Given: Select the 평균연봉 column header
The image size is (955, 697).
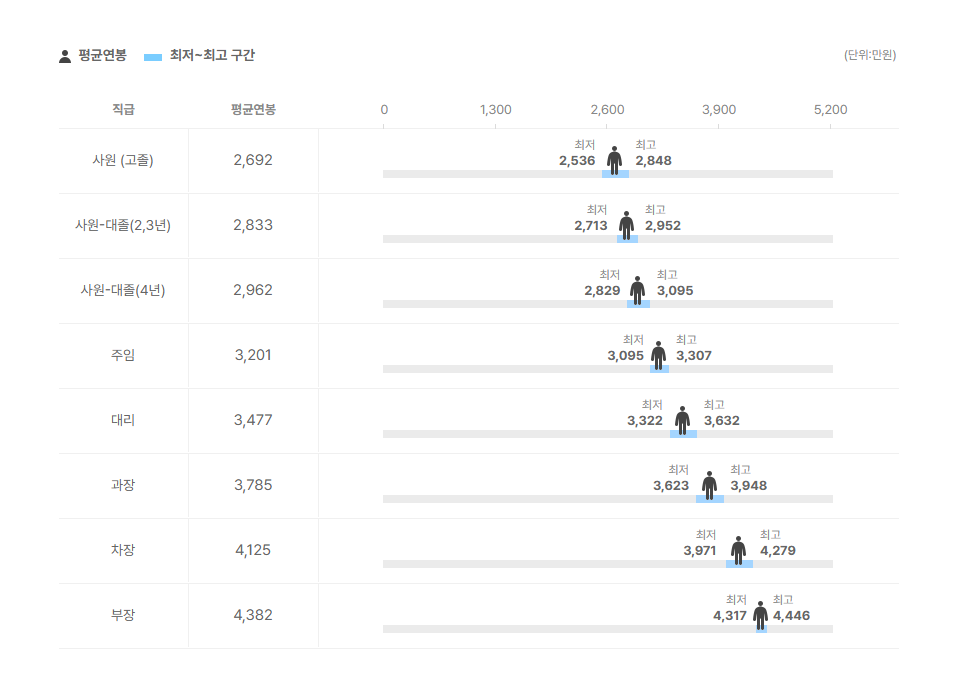Looking at the screenshot, I should [x=253, y=110].
